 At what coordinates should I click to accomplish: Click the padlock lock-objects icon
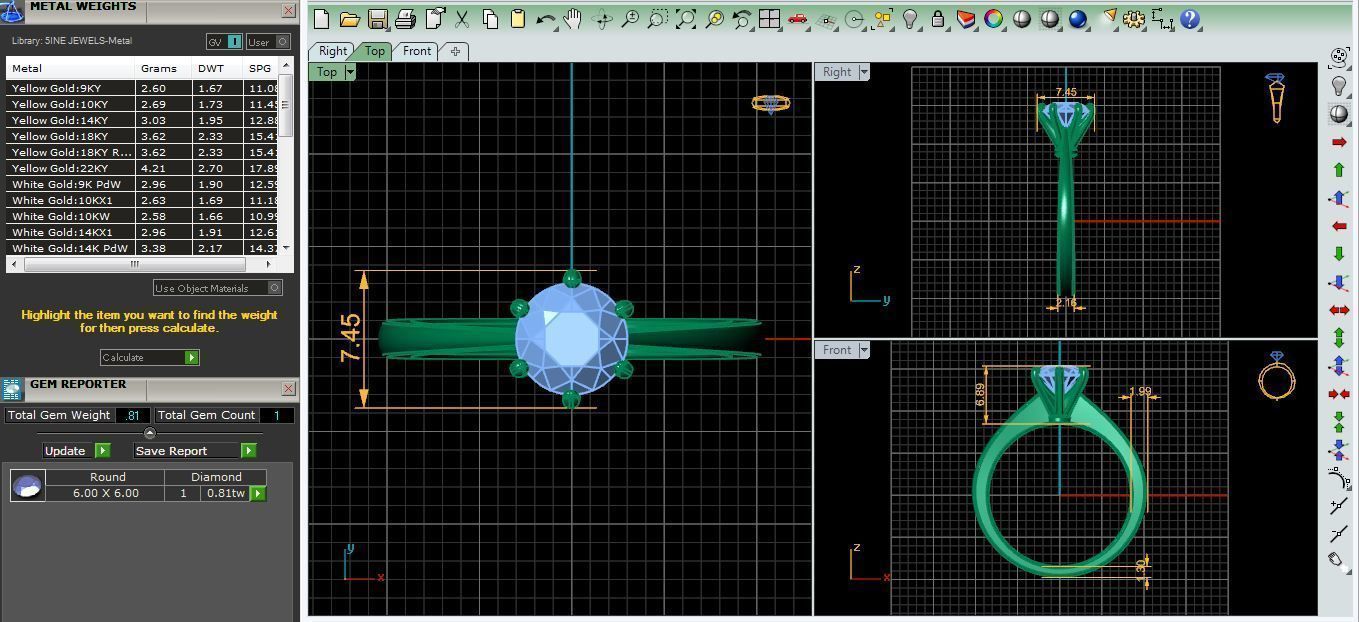pyautogui.click(x=938, y=19)
